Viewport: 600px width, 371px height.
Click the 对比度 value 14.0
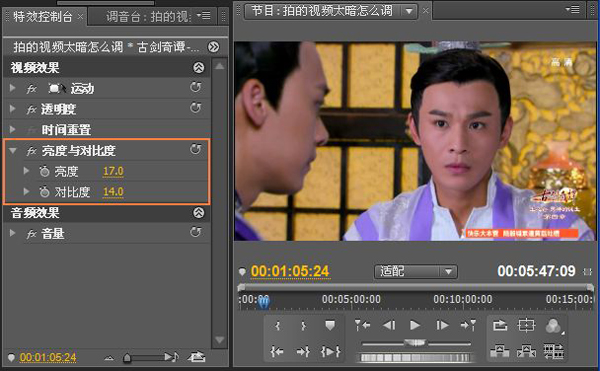tap(113, 192)
